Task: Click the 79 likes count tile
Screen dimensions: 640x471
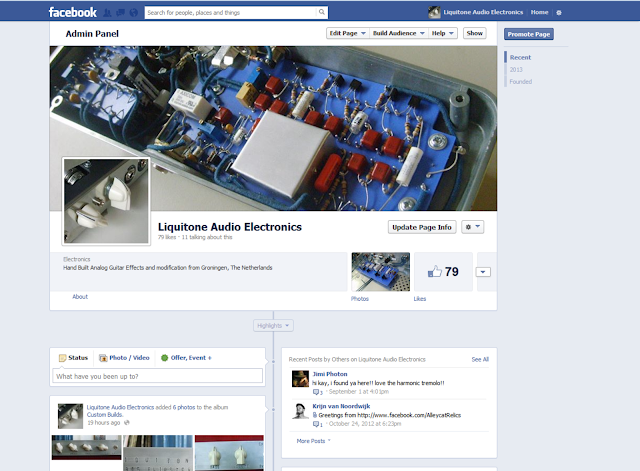Action: point(443,272)
